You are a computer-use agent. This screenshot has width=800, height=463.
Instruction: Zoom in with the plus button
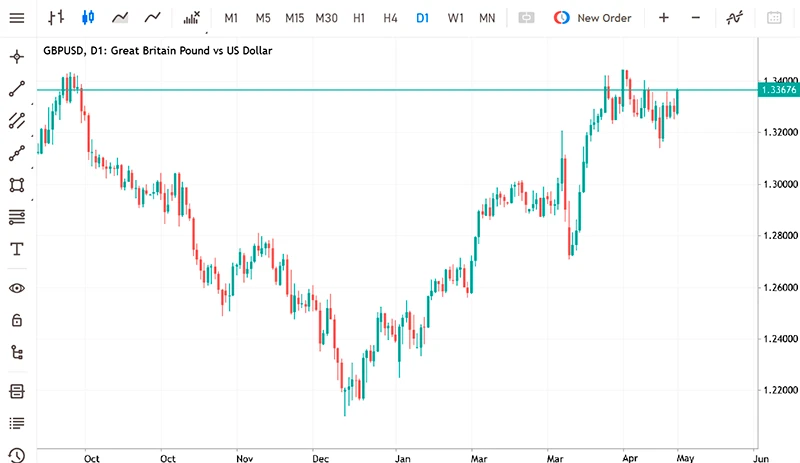pos(664,18)
